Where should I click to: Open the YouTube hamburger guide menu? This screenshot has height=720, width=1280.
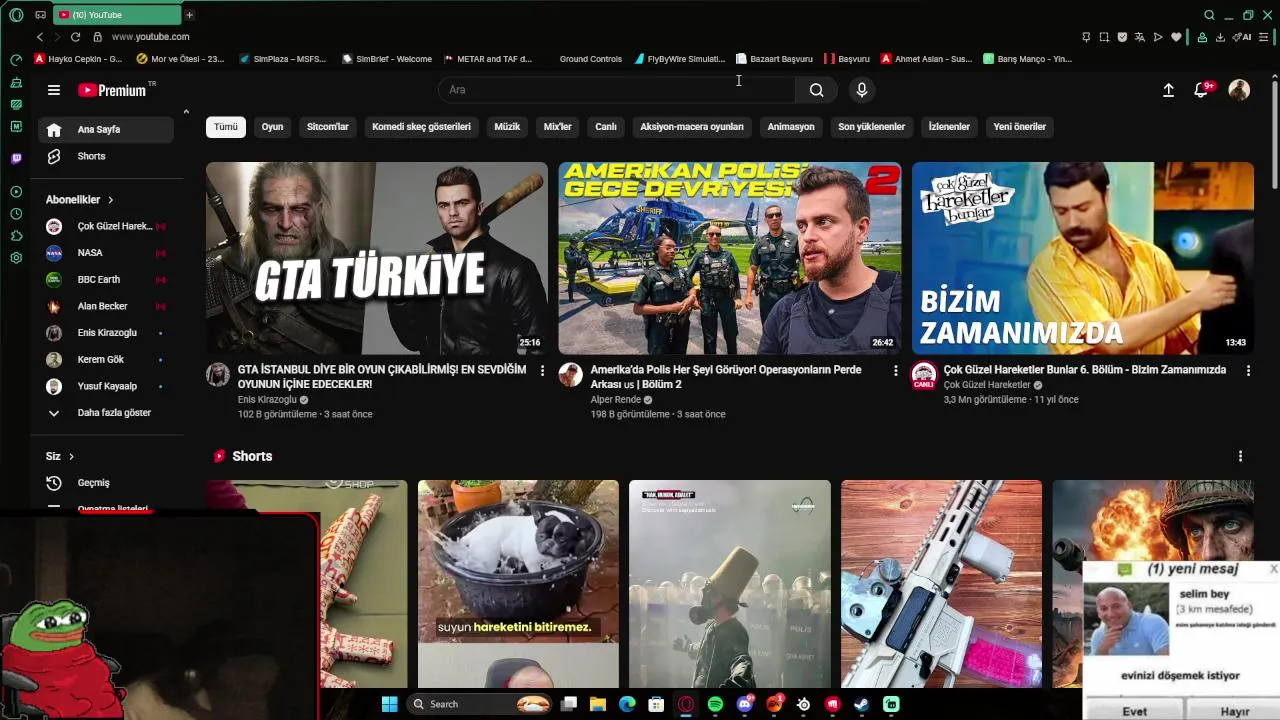pos(54,90)
